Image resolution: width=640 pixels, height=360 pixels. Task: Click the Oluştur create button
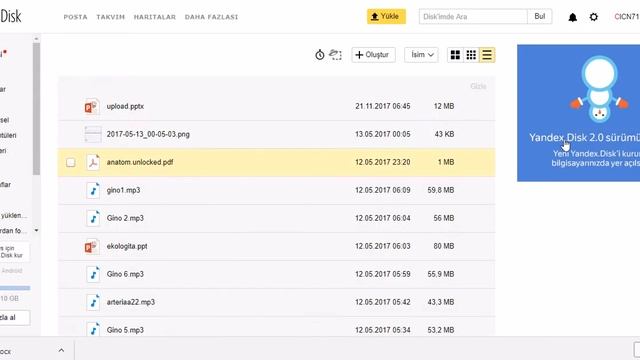tap(373, 55)
